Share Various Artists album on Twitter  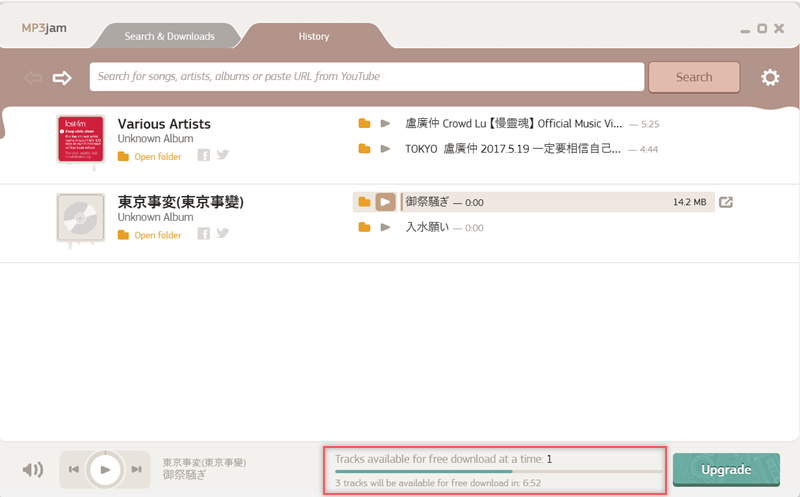tap(222, 155)
